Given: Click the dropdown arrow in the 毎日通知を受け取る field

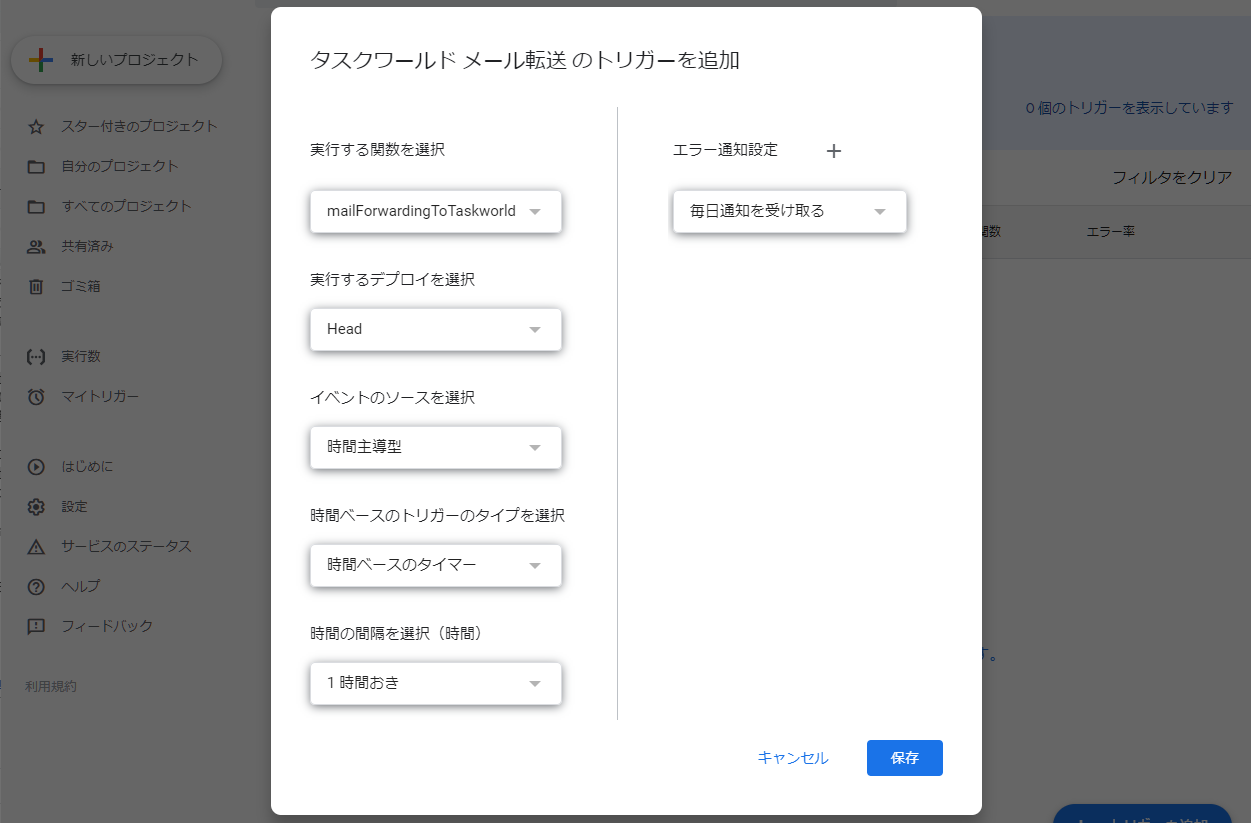Looking at the screenshot, I should pyautogui.click(x=880, y=212).
